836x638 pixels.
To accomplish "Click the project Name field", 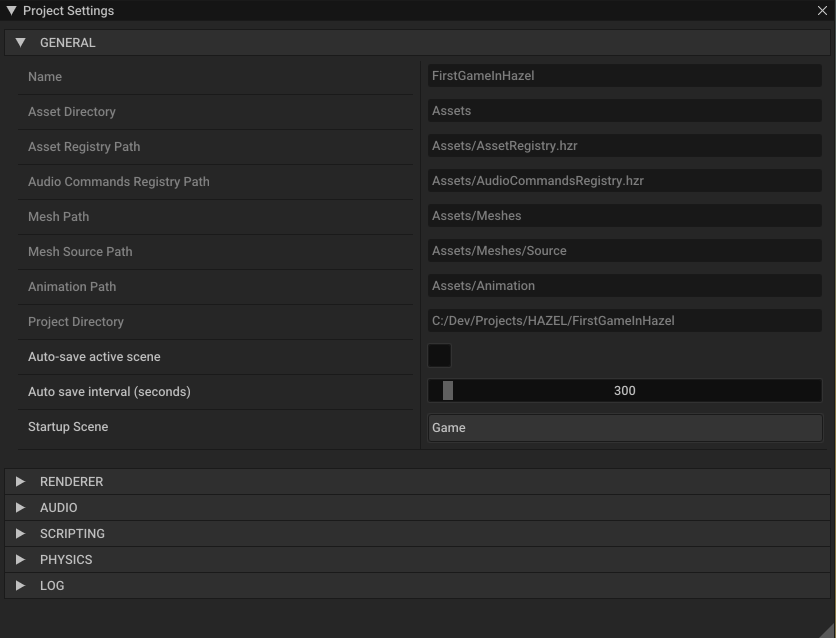I will [624, 76].
